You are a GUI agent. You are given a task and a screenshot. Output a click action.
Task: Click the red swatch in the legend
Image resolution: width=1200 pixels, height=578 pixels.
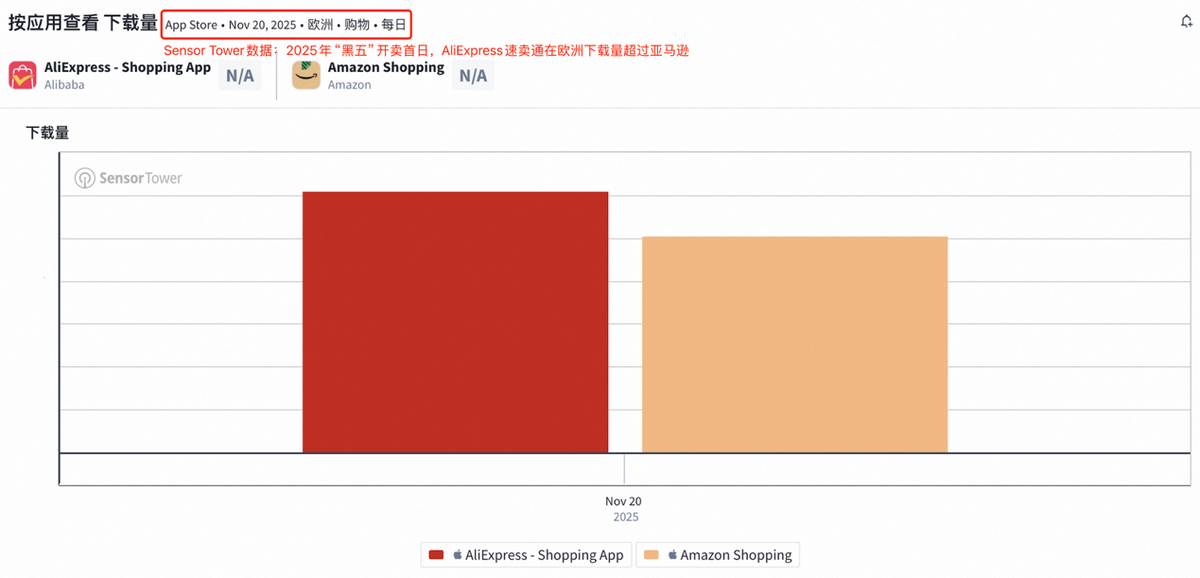click(436, 555)
